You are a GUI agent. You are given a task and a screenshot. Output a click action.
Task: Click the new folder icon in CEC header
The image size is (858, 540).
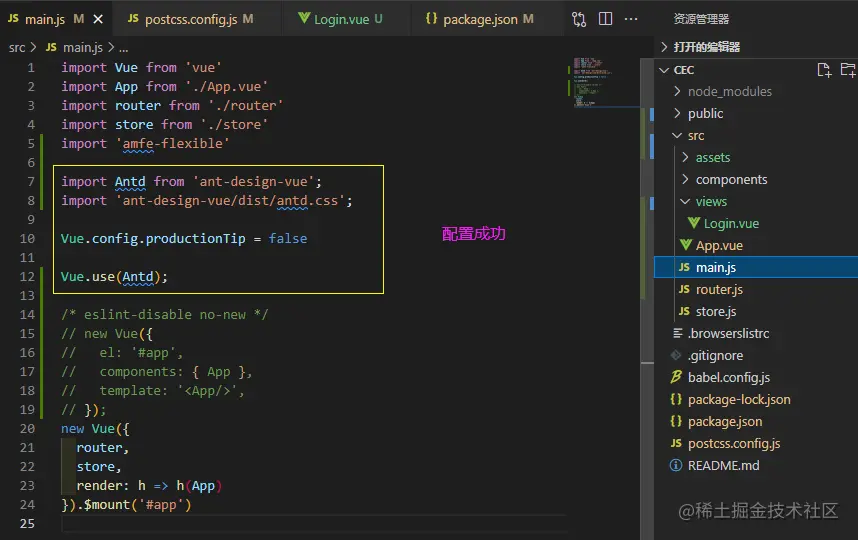point(848,70)
